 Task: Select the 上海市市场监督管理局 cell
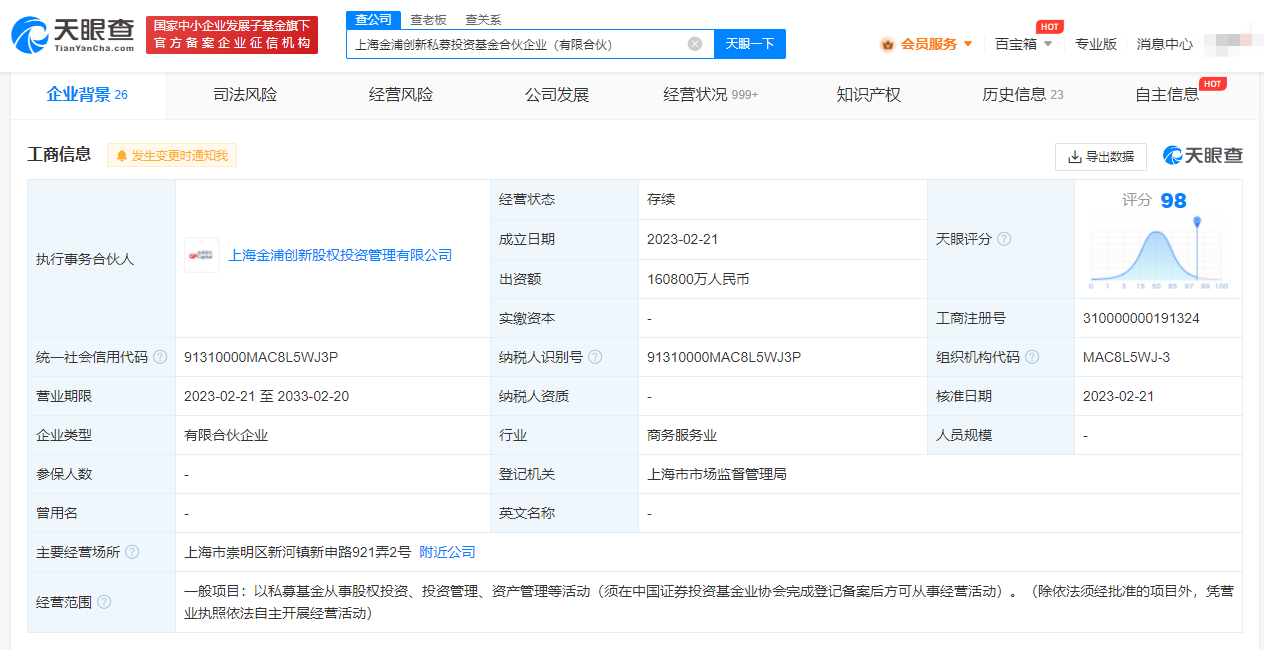717,474
